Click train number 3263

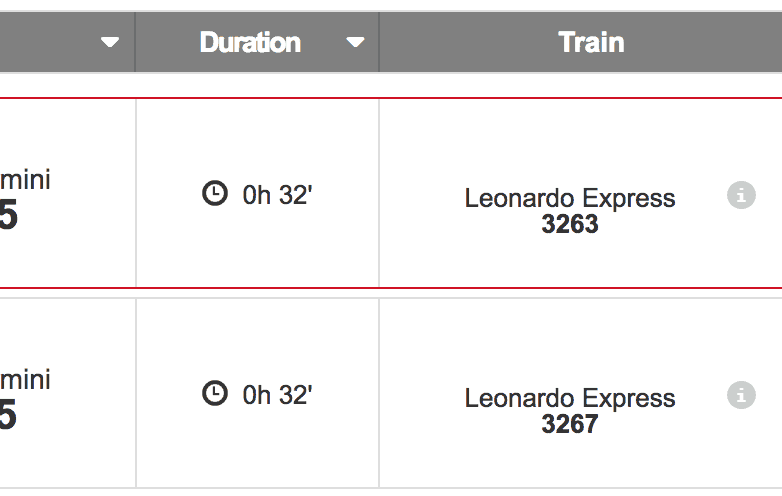pyautogui.click(x=570, y=224)
